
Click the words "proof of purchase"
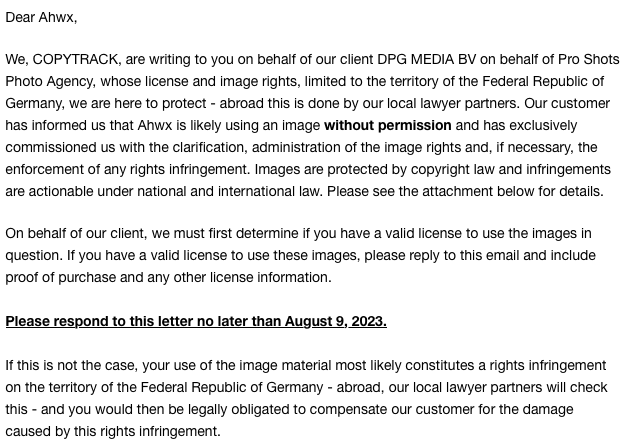pos(59,277)
